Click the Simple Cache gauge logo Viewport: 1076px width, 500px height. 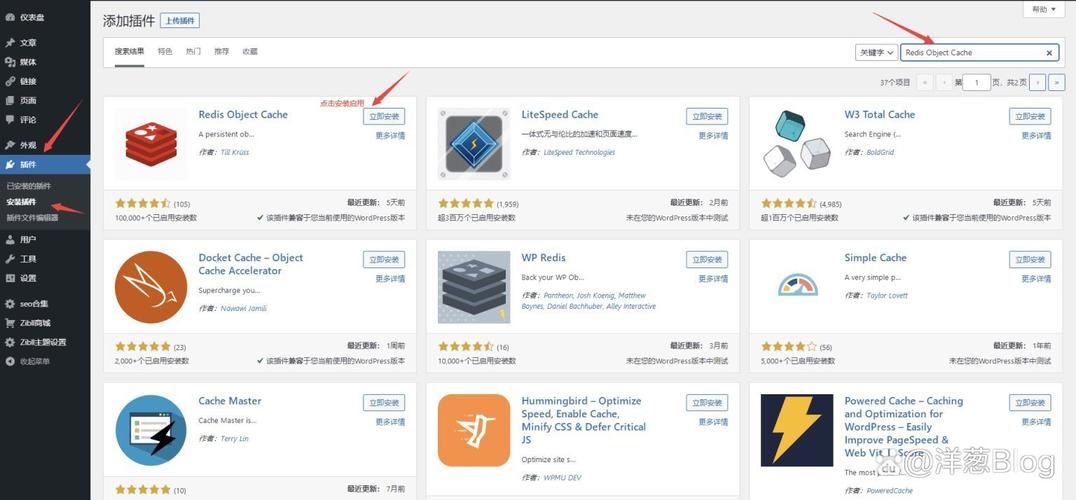tap(797, 287)
